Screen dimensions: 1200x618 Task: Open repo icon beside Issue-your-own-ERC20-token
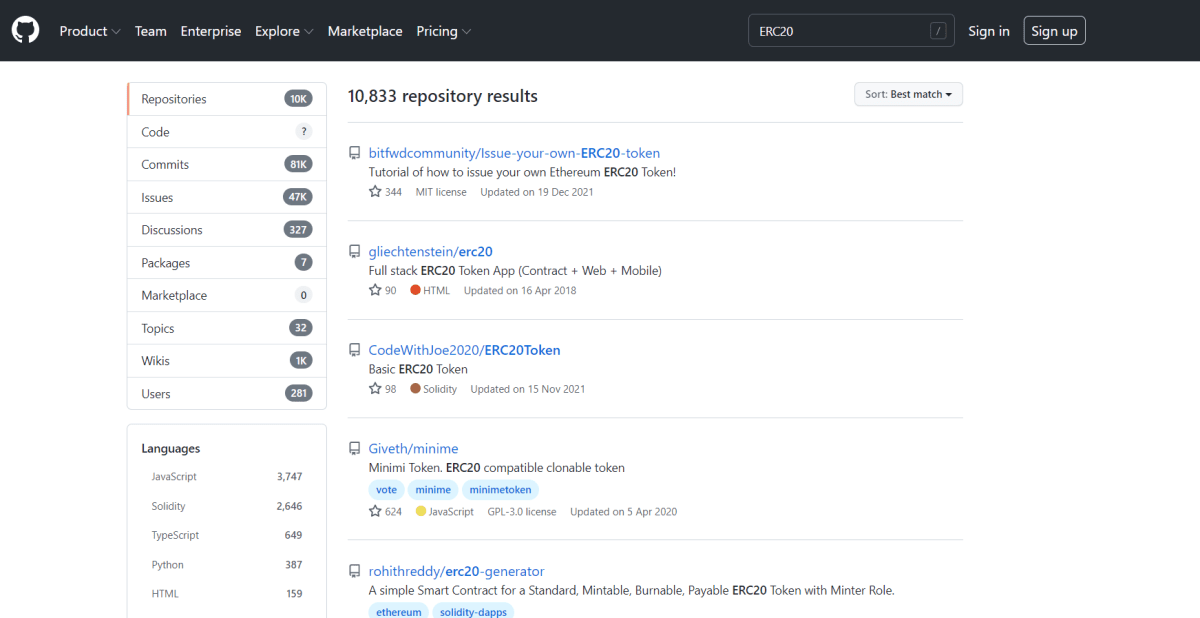(354, 153)
